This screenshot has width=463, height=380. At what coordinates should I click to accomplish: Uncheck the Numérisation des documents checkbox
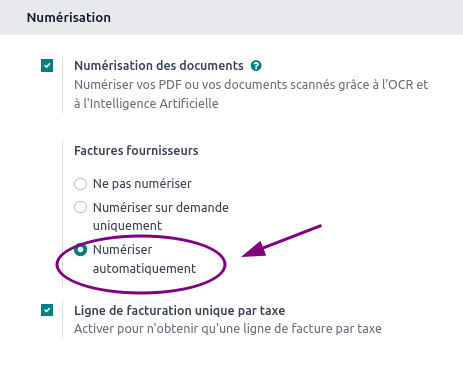pos(47,66)
